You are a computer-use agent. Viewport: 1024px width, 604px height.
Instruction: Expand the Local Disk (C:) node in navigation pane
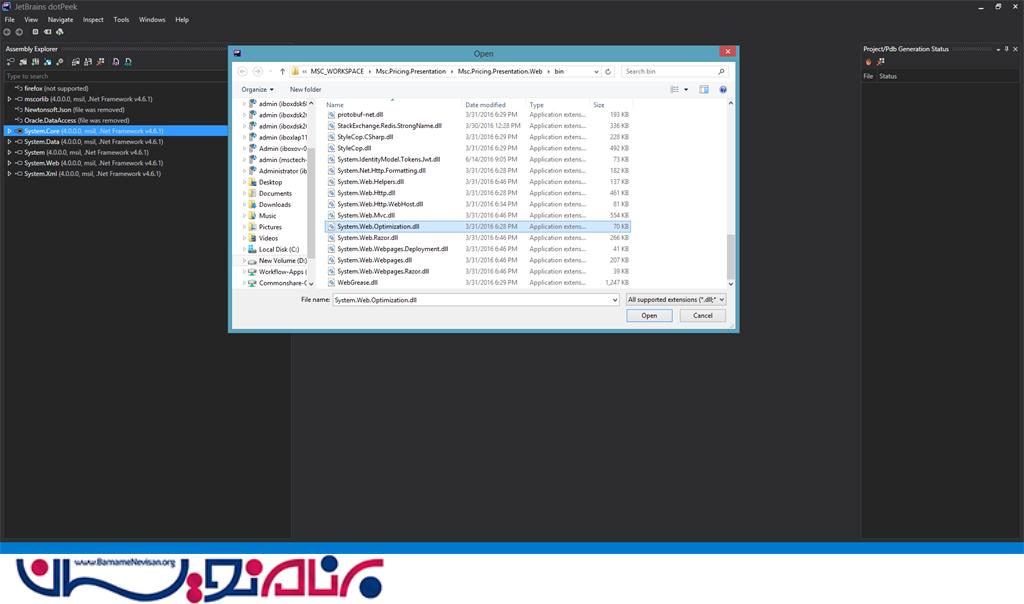click(244, 249)
